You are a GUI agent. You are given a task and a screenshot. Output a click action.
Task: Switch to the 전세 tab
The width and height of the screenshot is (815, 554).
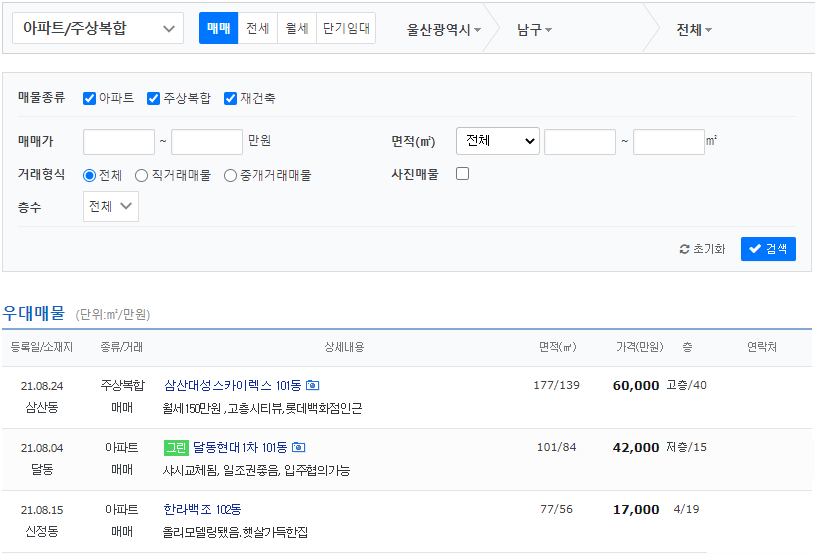coord(258,28)
